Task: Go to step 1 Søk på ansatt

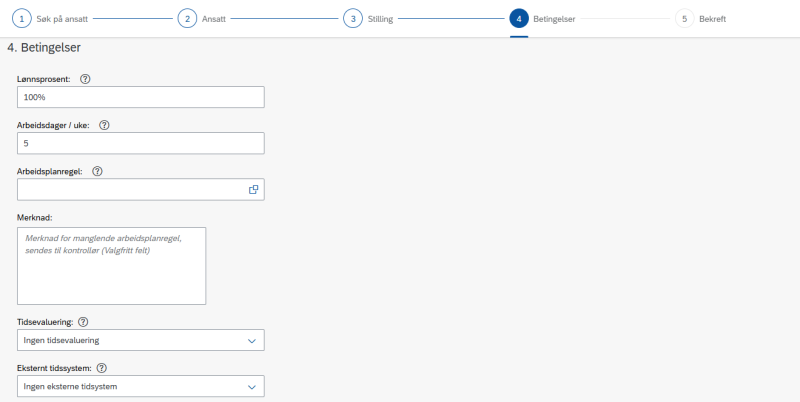Action: (50, 19)
